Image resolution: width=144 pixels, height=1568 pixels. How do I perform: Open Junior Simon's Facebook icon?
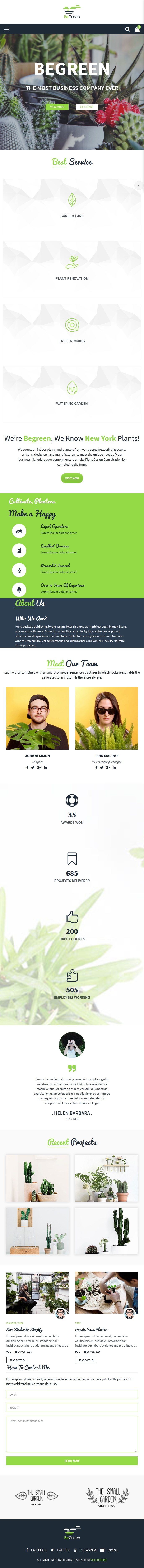click(x=27, y=768)
